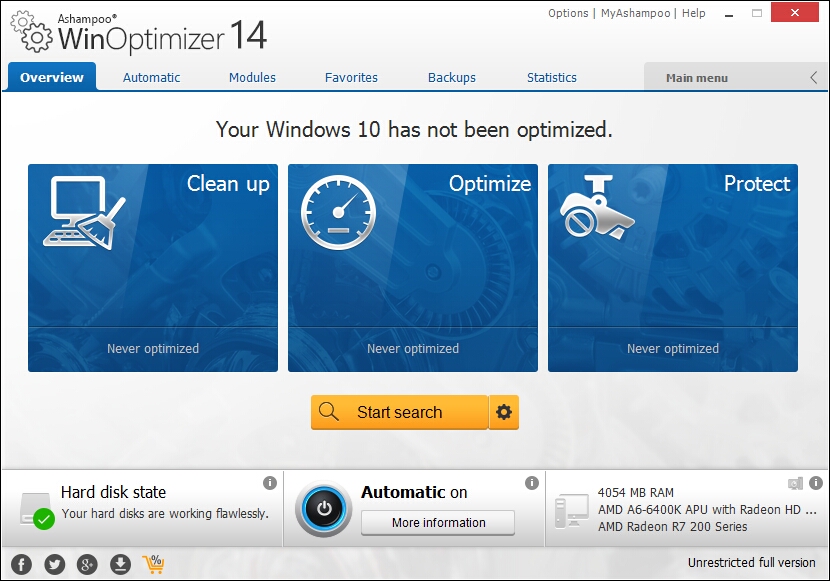The height and width of the screenshot is (581, 830).
Task: Click 'AMD Radeon R7 200 Series' text
Action: click(673, 526)
